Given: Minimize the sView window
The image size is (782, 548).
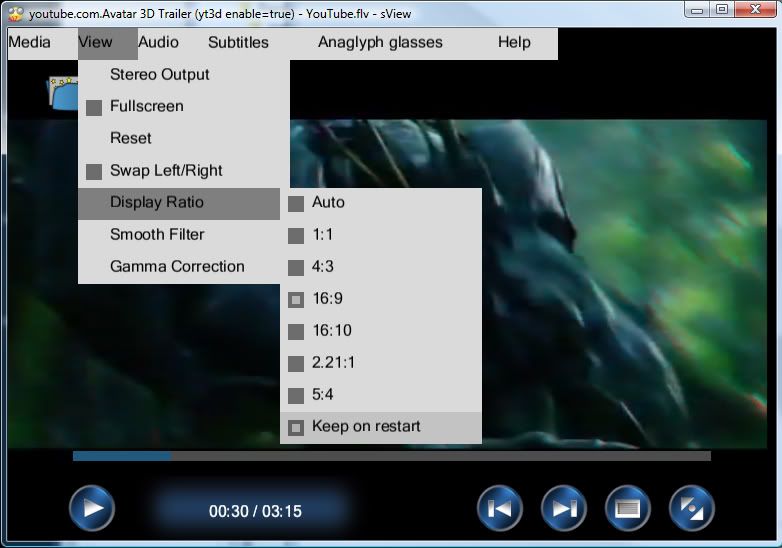Looking at the screenshot, I should click(697, 9).
